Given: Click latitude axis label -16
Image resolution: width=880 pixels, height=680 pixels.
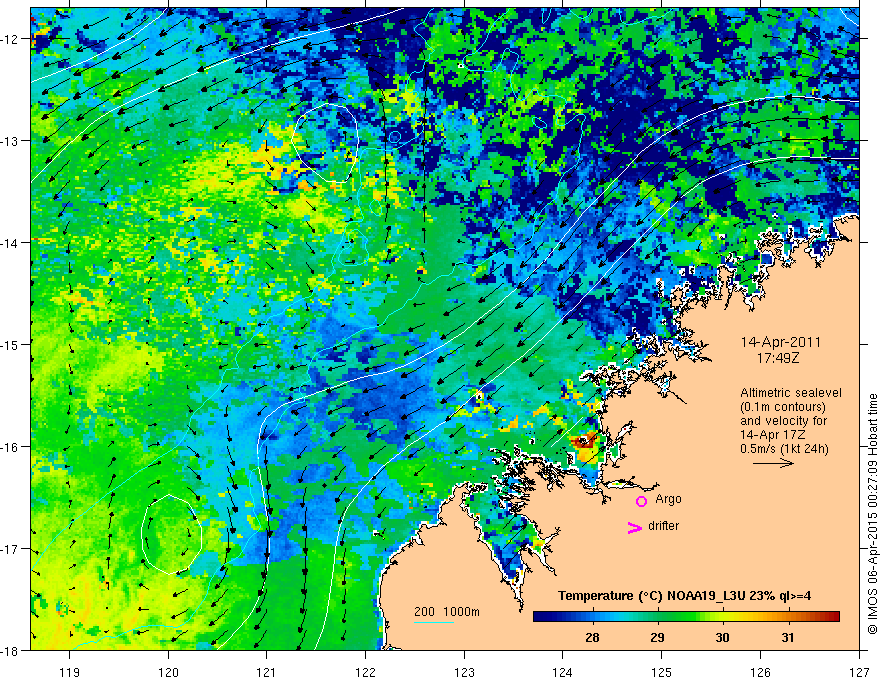Looking at the screenshot, I should (x=10, y=447).
